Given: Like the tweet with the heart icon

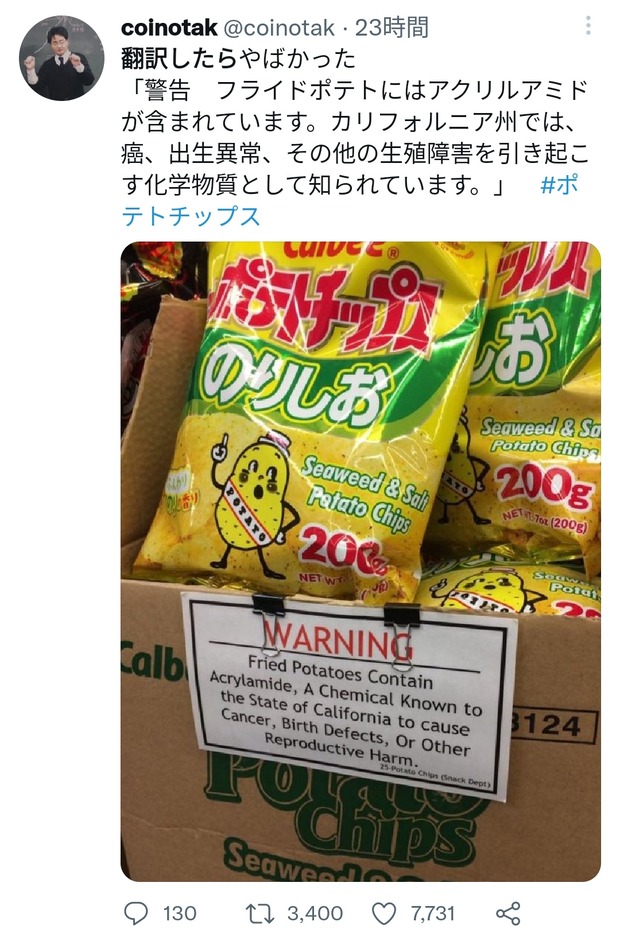Looking at the screenshot, I should click(x=384, y=913).
